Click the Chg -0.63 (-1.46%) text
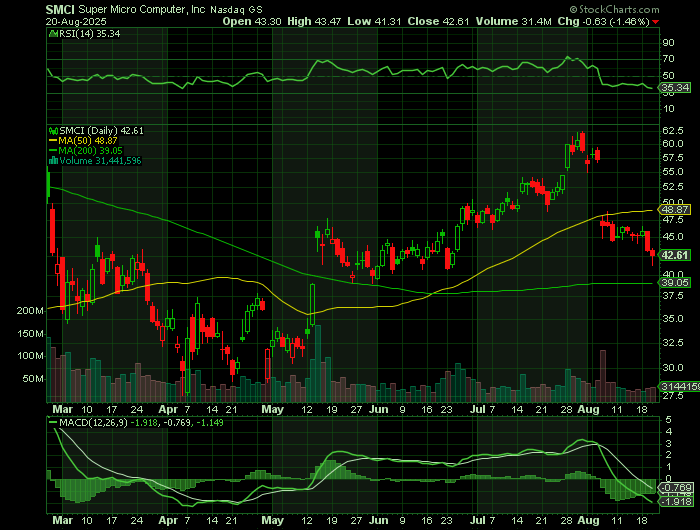This screenshot has width=700, height=530. coord(603,21)
